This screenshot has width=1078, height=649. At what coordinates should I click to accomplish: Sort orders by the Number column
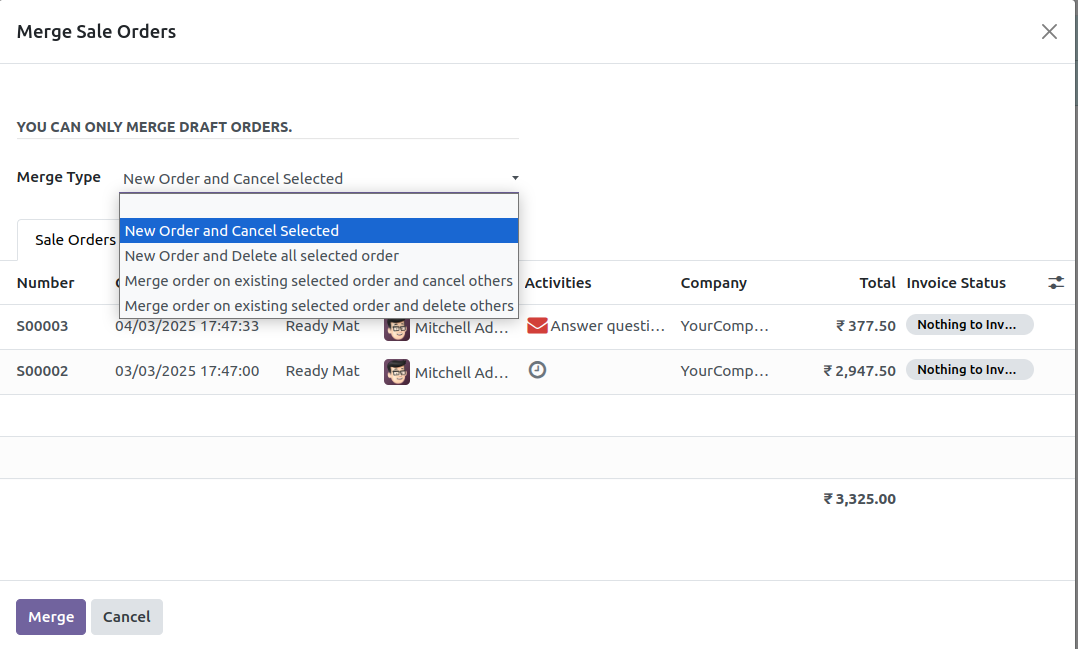(46, 282)
